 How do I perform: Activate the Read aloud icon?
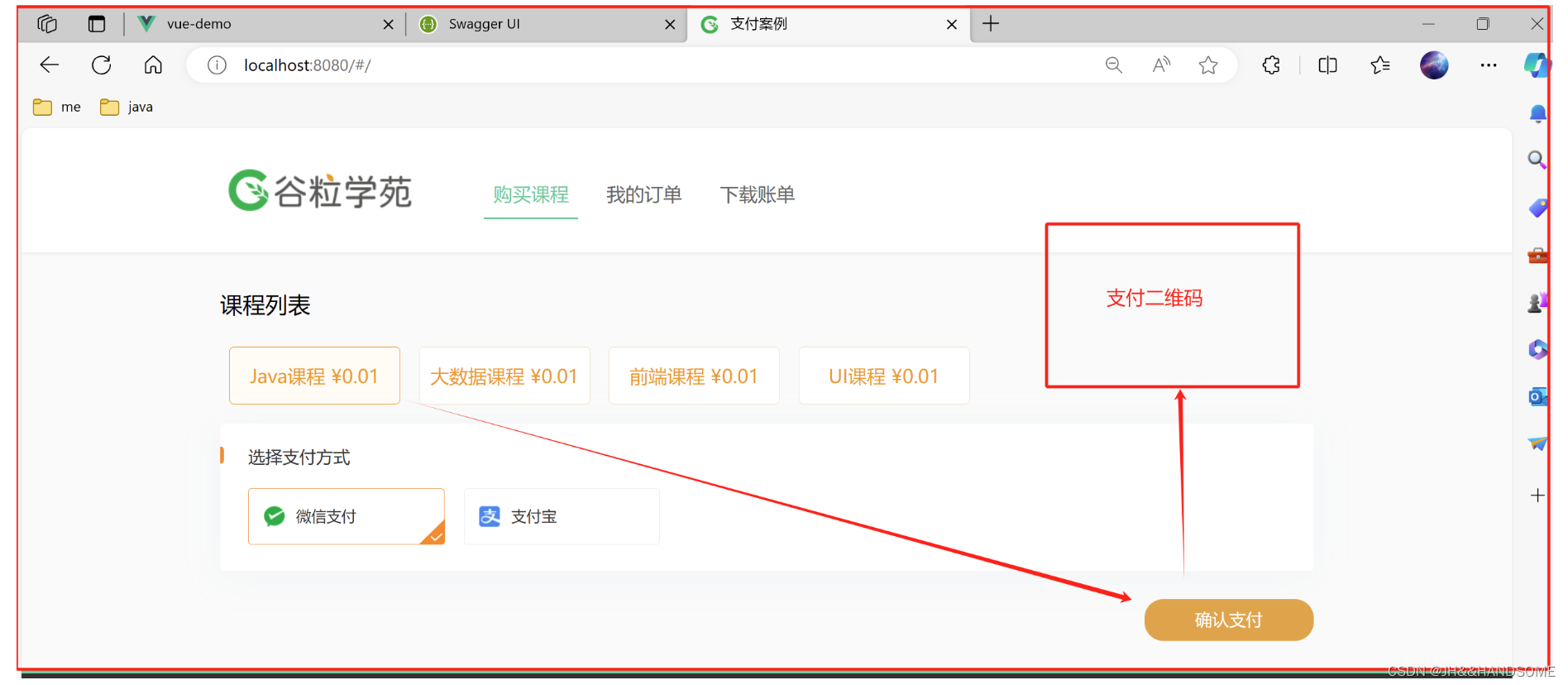1161,65
